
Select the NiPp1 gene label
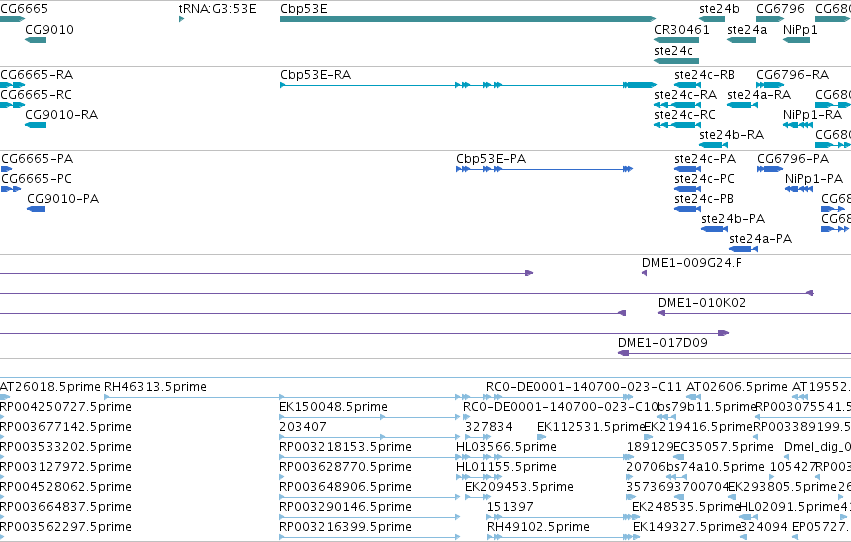(x=800, y=29)
